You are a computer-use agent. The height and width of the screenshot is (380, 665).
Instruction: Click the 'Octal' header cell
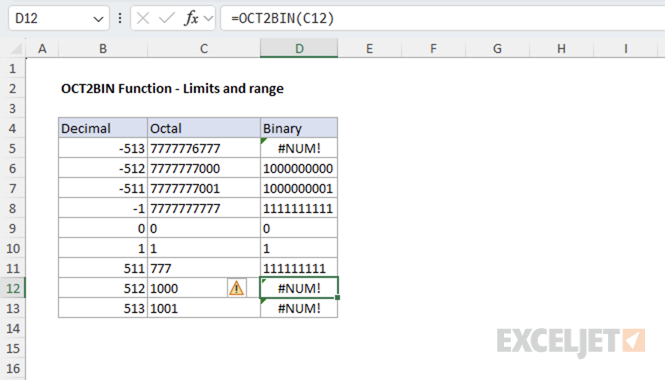coord(204,128)
